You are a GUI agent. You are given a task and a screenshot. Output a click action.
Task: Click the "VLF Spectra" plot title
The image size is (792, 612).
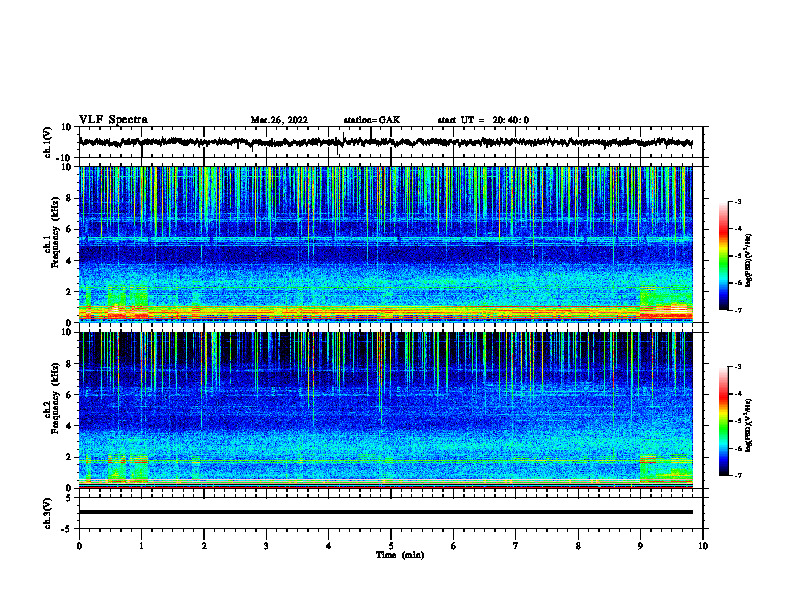click(x=113, y=120)
